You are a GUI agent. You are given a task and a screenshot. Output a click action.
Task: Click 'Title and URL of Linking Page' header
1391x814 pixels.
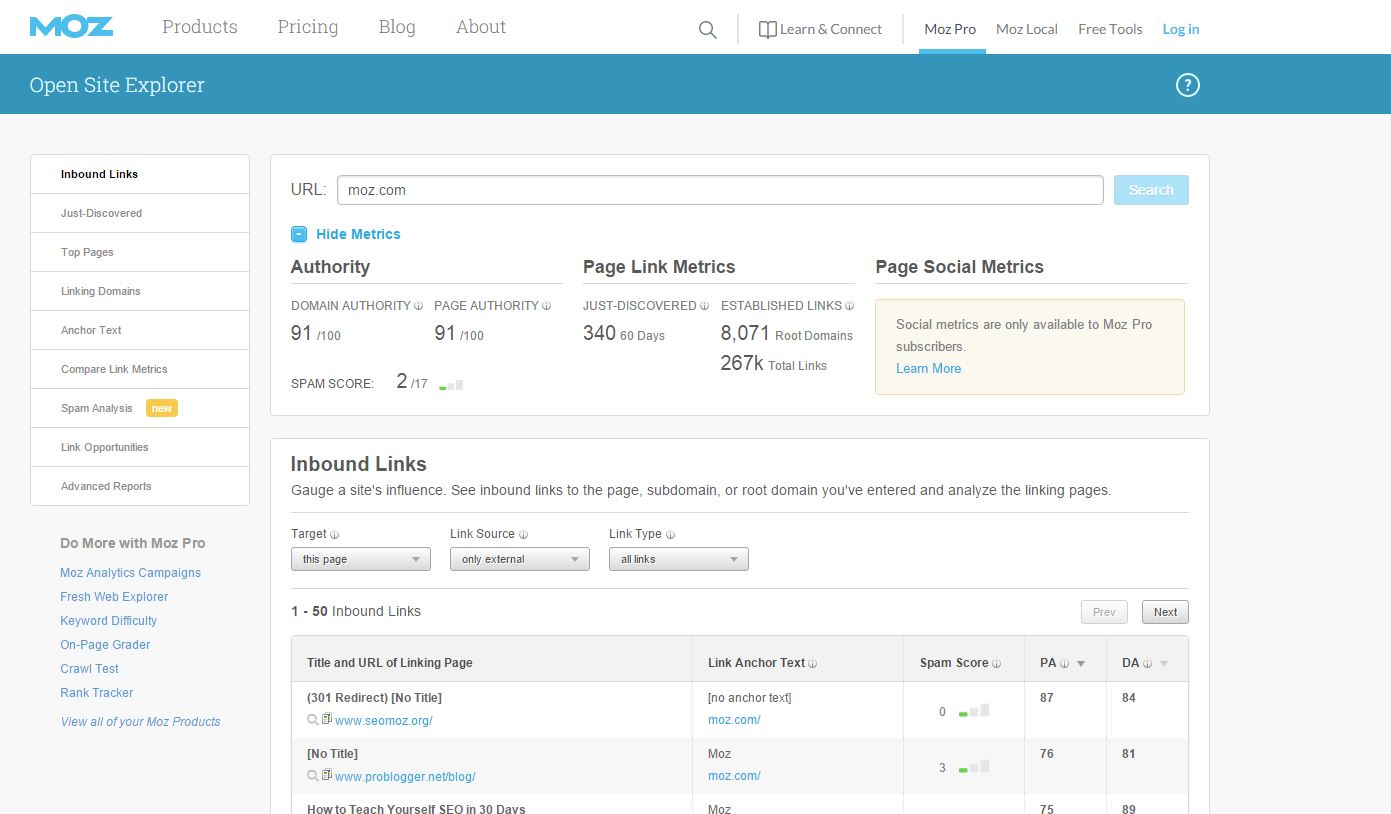[x=390, y=663]
